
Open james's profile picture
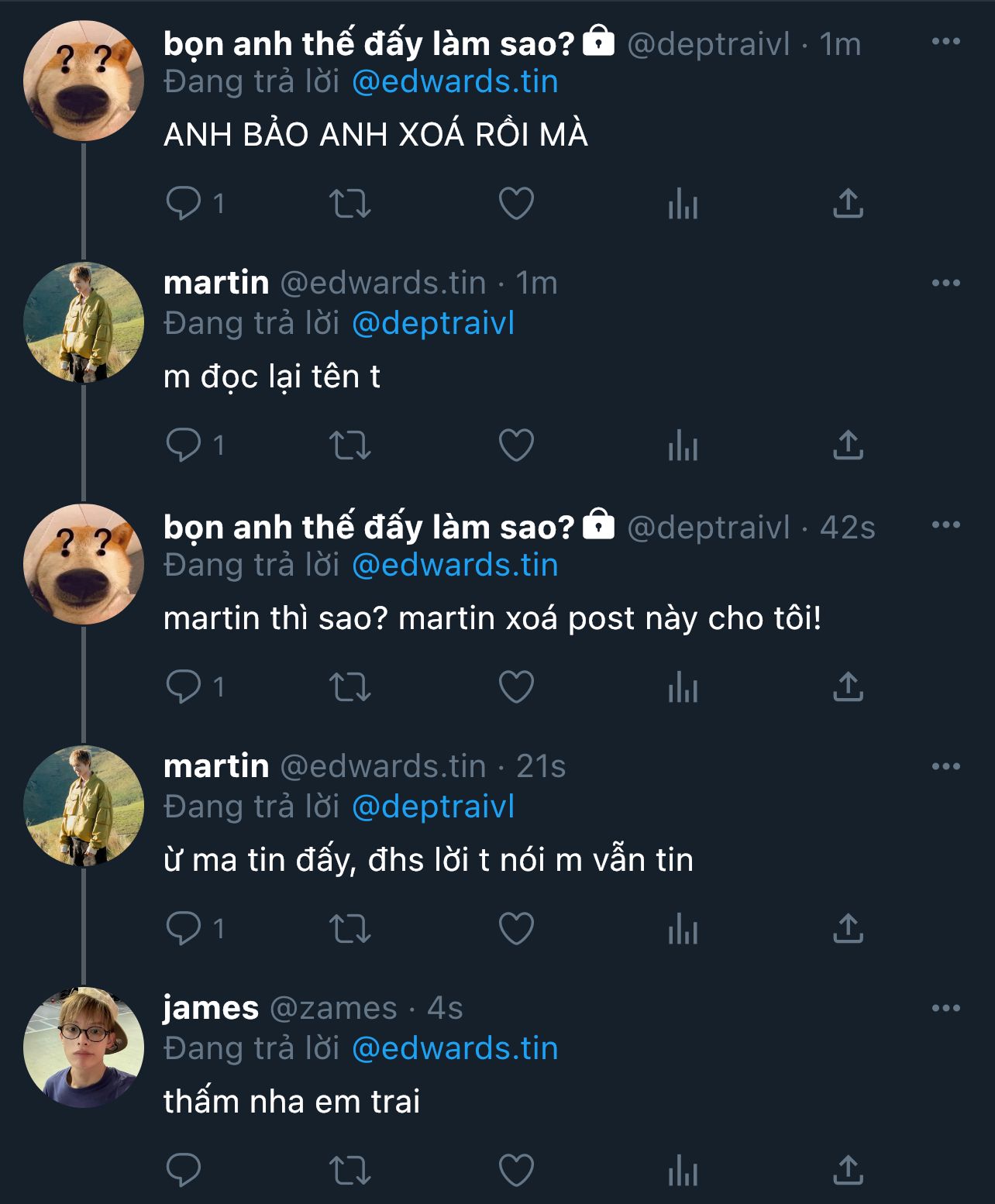tap(84, 1047)
